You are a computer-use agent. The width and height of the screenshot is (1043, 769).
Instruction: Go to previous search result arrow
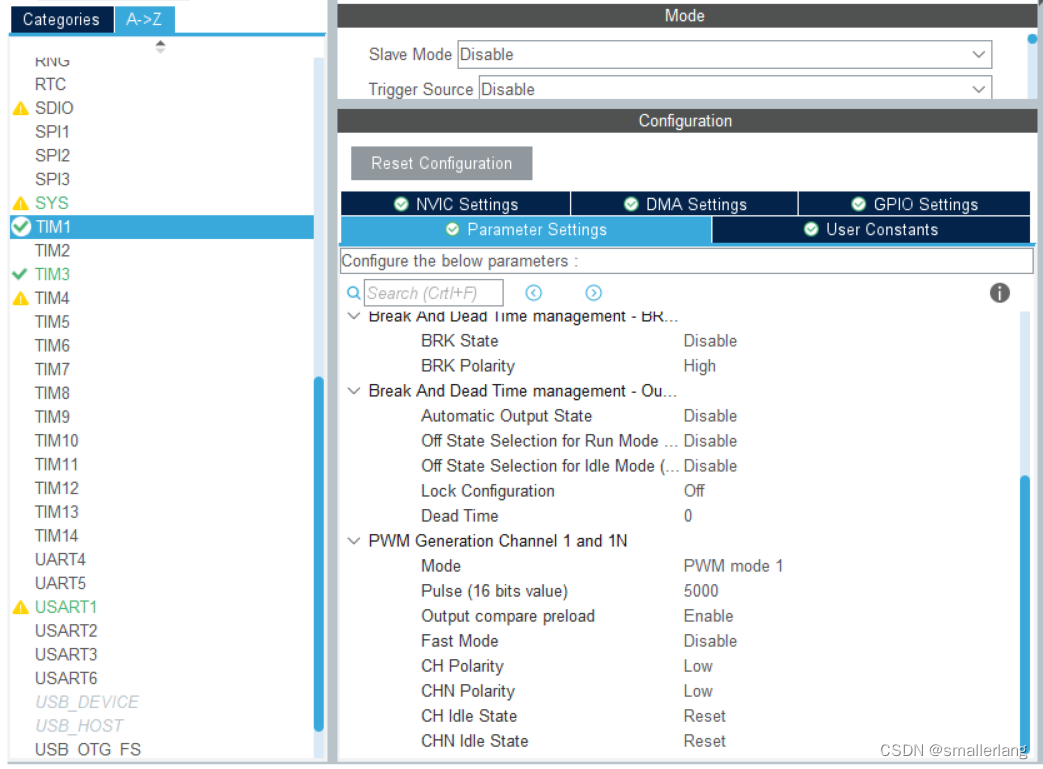tap(533, 293)
